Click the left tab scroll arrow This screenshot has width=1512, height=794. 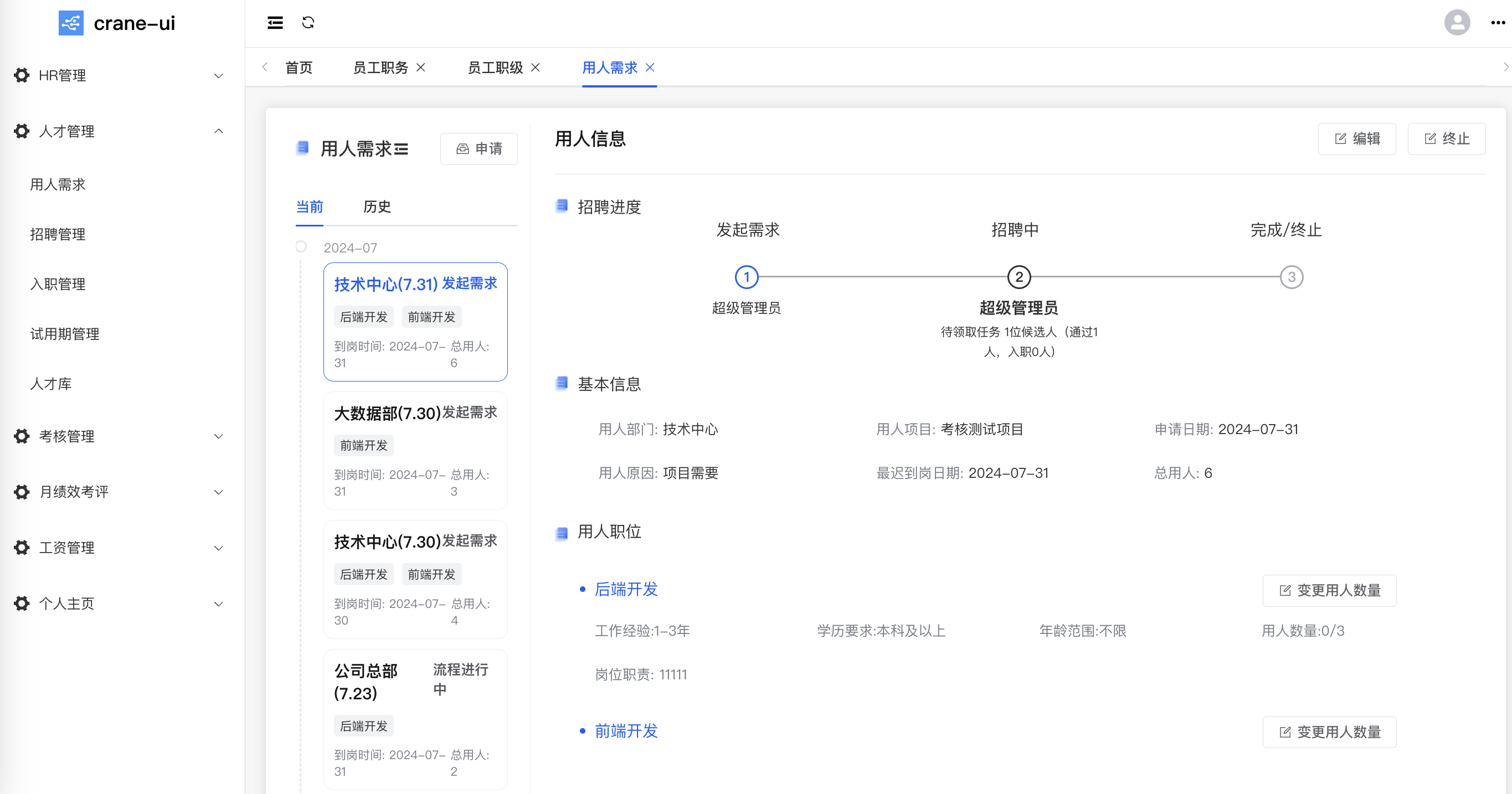(x=265, y=67)
